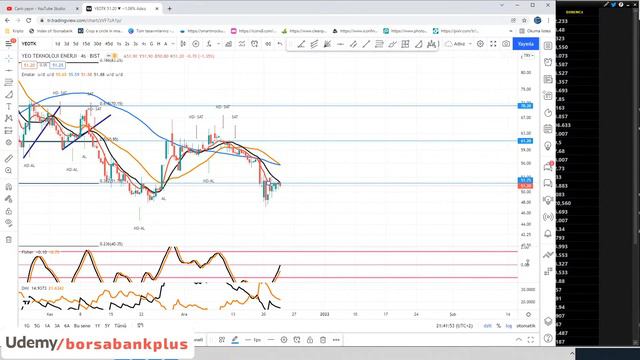Toggle the otomatik auto scale
Screen dimensions: 640x360
[526, 326]
